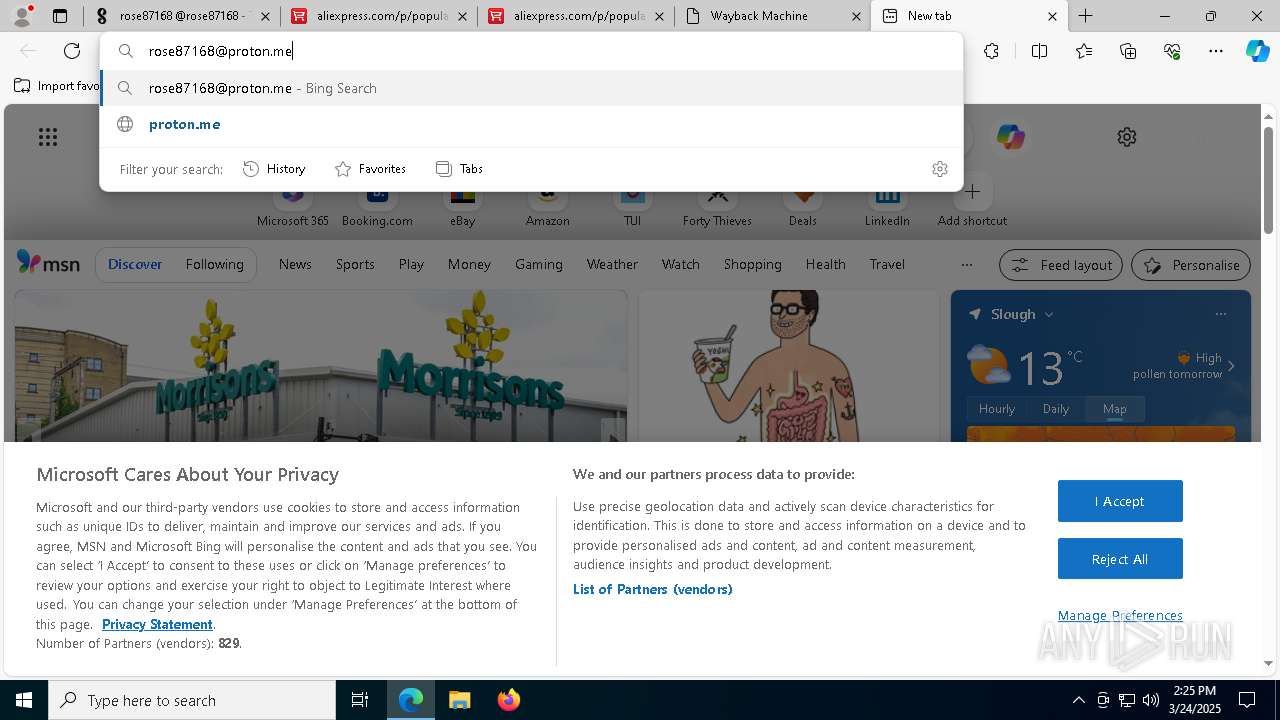Image resolution: width=1280 pixels, height=720 pixels.
Task: Open the Shopping category
Action: (x=752, y=264)
